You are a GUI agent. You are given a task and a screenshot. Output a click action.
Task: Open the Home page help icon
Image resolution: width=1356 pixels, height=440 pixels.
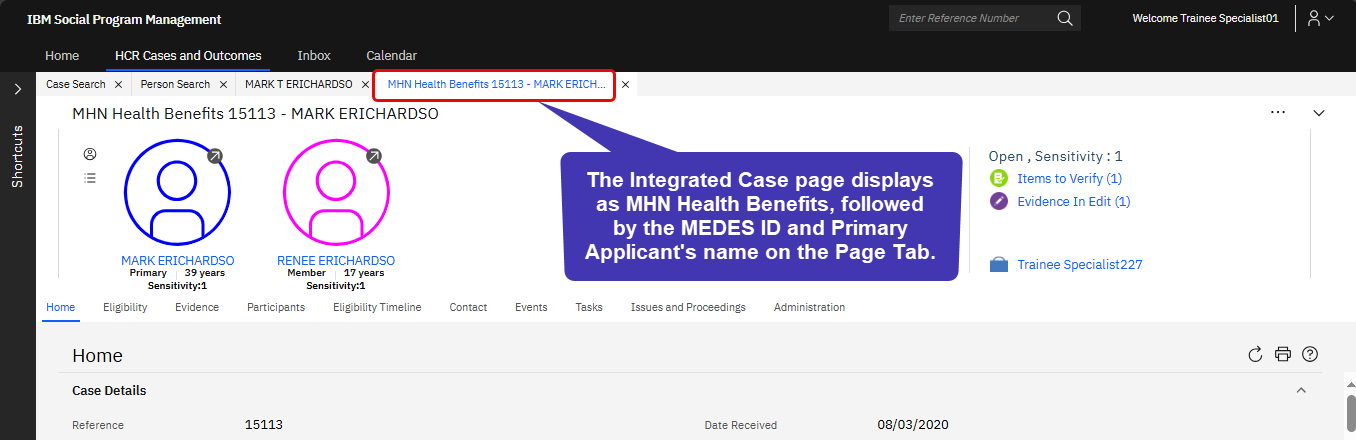[x=1310, y=354]
